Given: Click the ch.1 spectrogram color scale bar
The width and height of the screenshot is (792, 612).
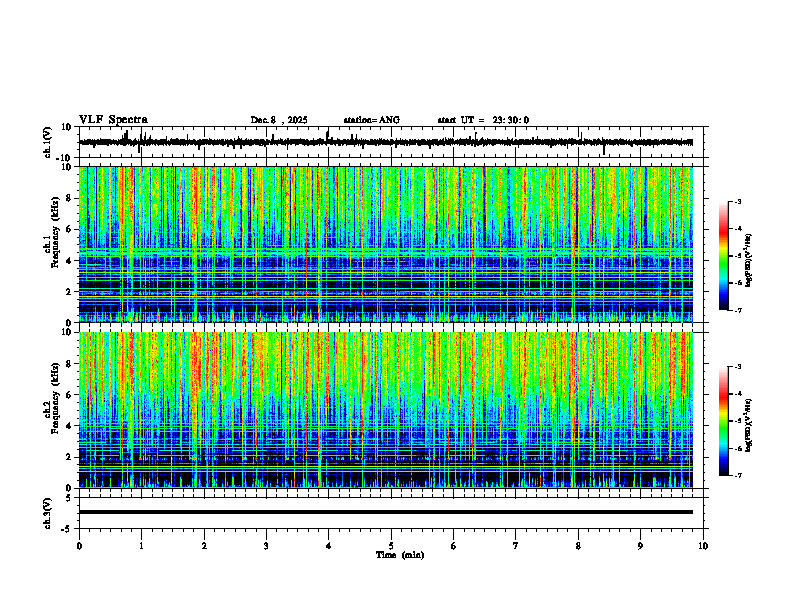Looking at the screenshot, I should click(x=724, y=256).
